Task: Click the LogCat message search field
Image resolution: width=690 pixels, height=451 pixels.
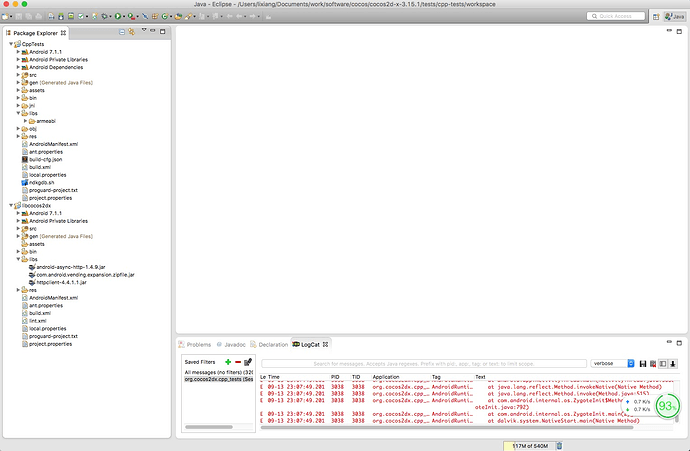Action: pos(423,363)
